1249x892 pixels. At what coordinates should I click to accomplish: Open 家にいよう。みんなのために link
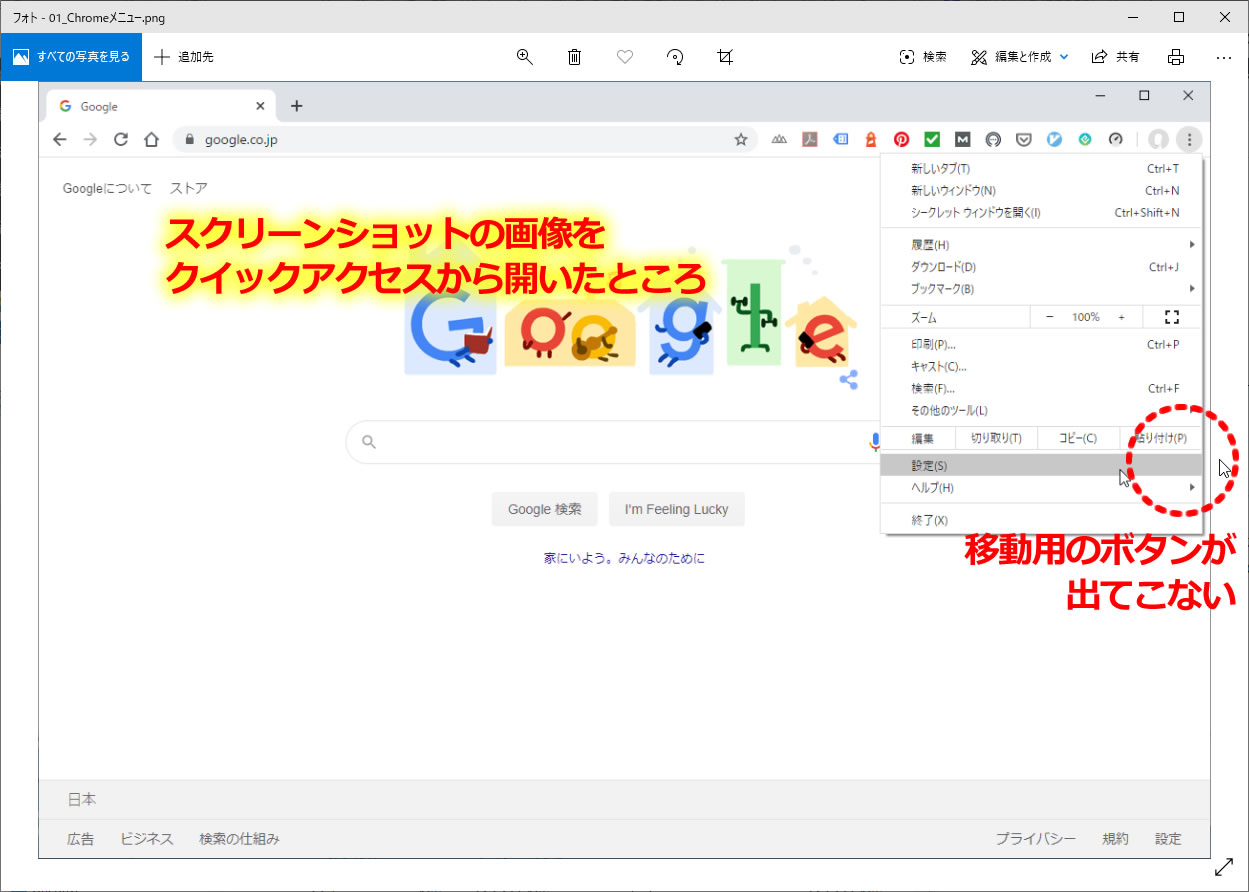point(624,559)
